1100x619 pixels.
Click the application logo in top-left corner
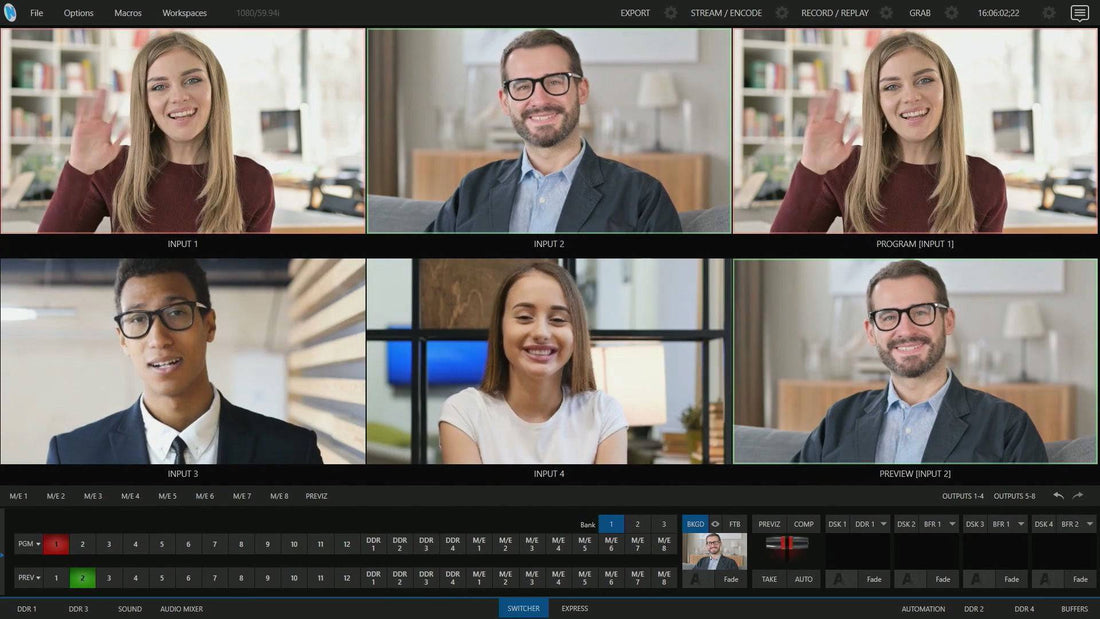pyautogui.click(x=10, y=12)
